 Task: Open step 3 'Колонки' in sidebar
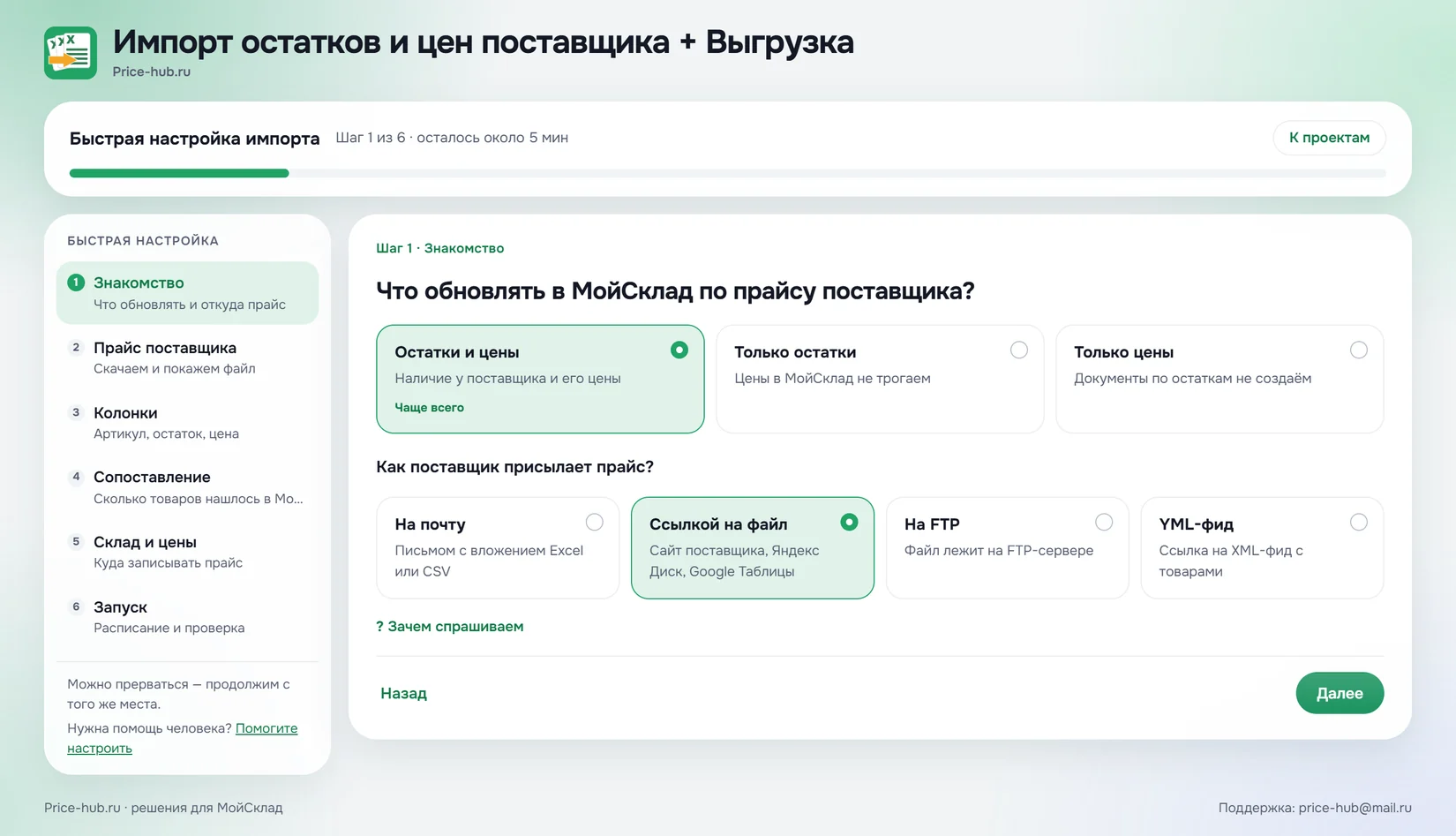point(187,423)
